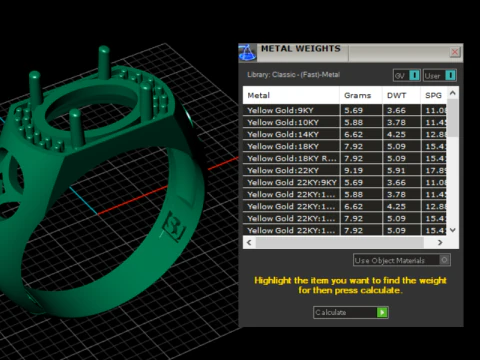
Task: Click the Metal Weights flask icon
Action: [247, 52]
